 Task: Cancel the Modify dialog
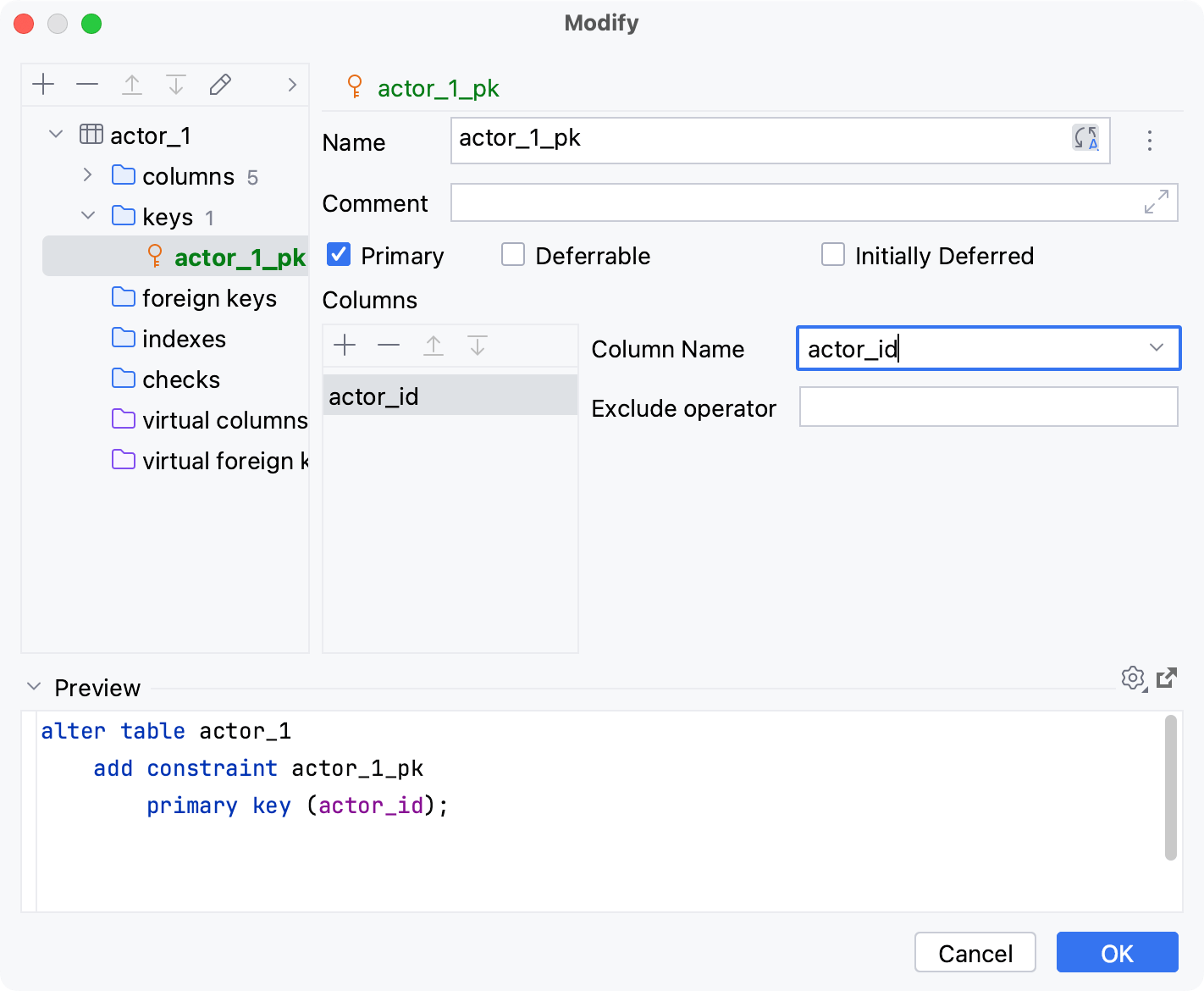tap(975, 952)
